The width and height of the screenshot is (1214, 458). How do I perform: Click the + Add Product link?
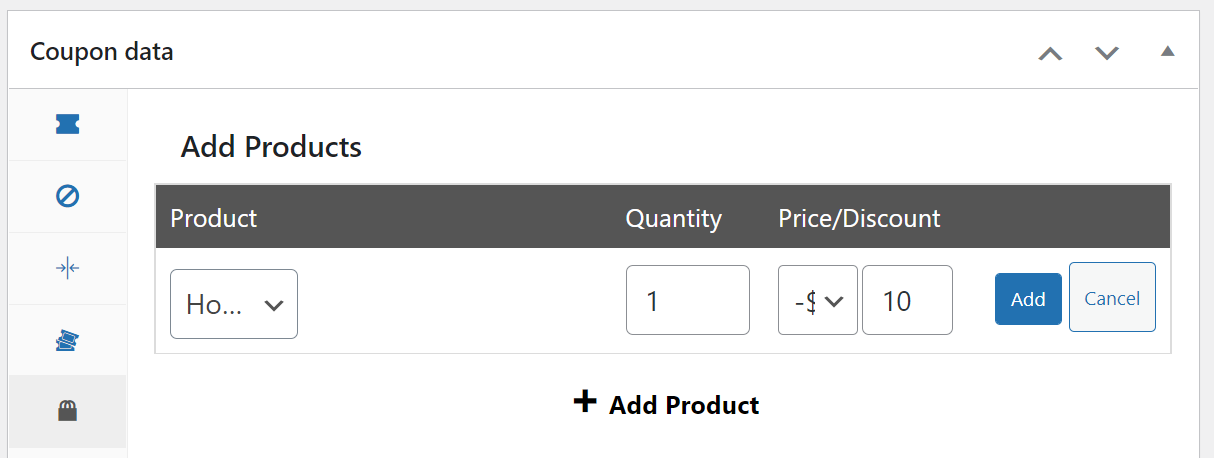tap(666, 404)
